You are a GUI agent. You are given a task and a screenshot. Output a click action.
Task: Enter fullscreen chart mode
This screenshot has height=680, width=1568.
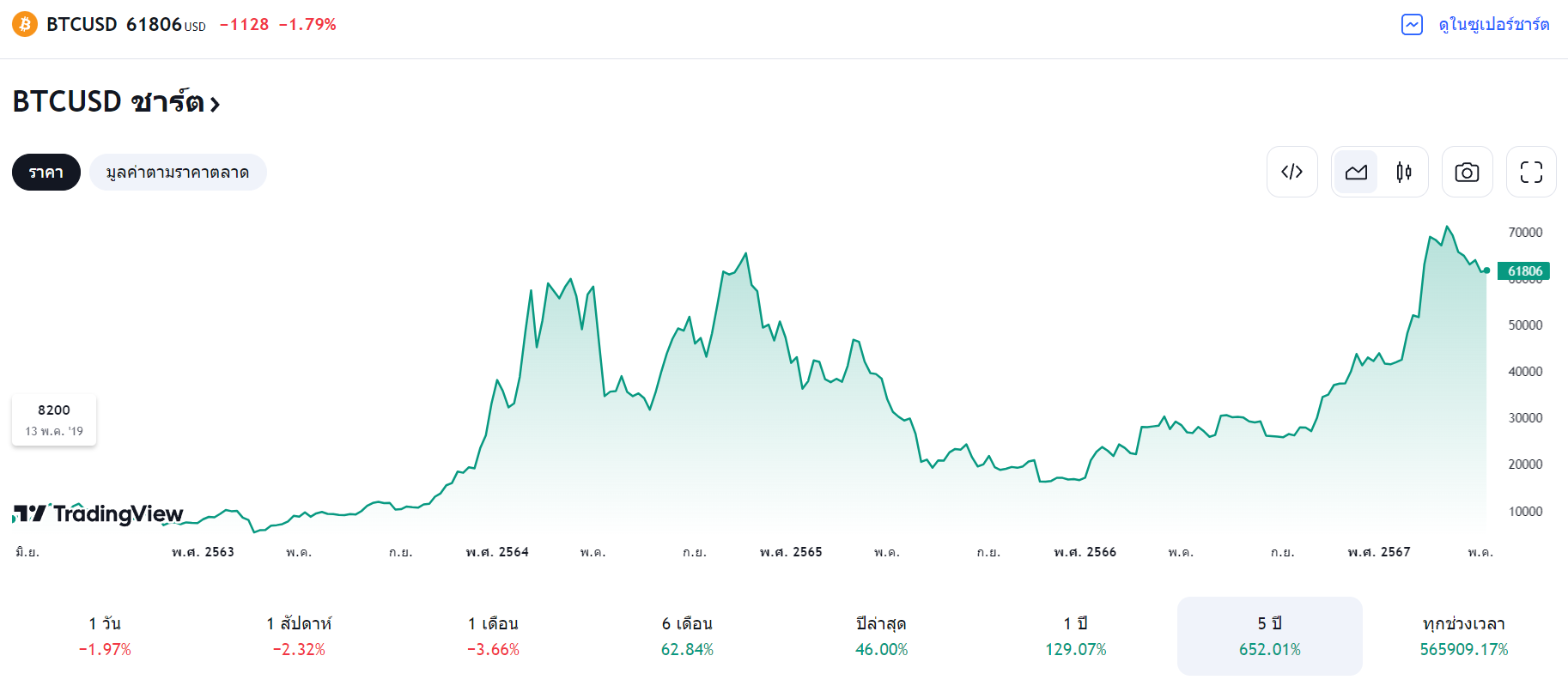[x=1531, y=172]
